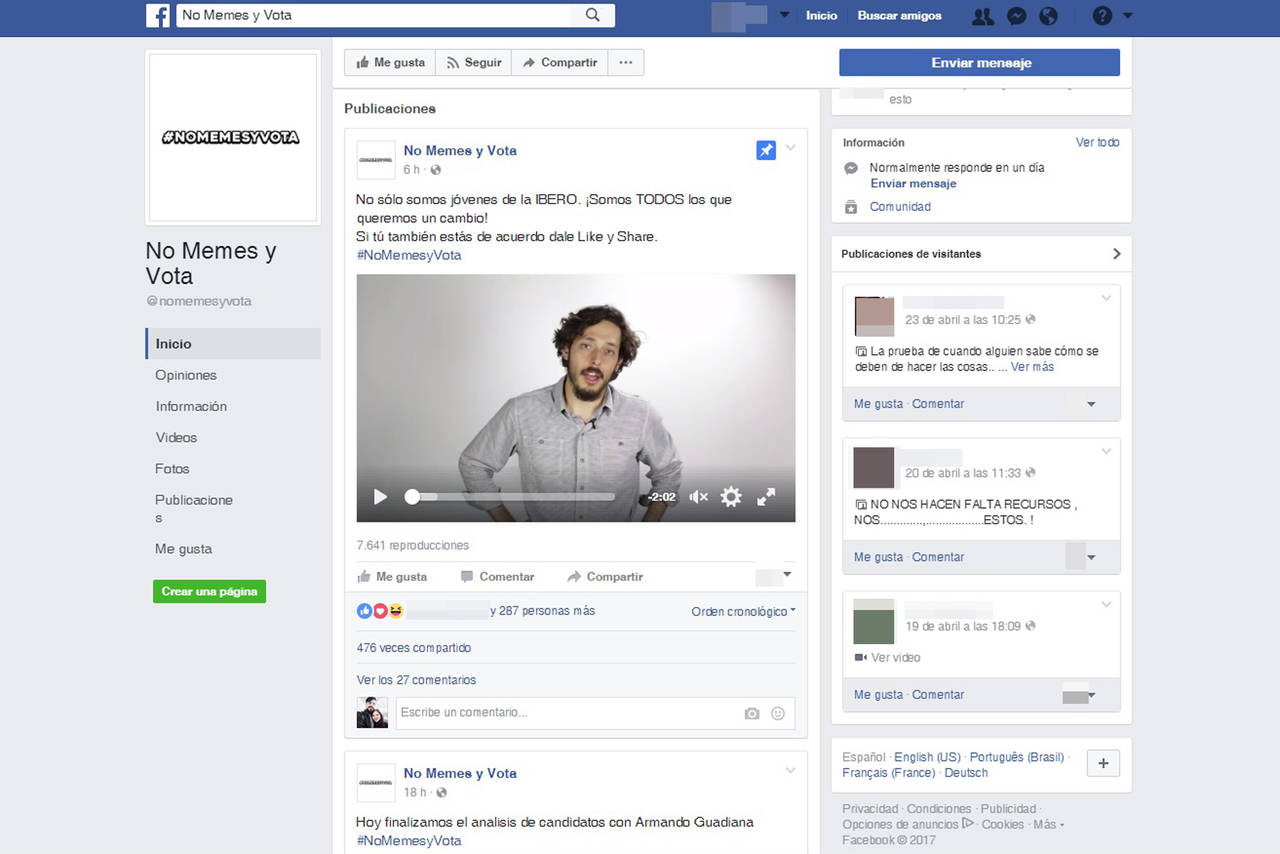Click the help question mark icon
The height and width of the screenshot is (854, 1280).
[1102, 16]
